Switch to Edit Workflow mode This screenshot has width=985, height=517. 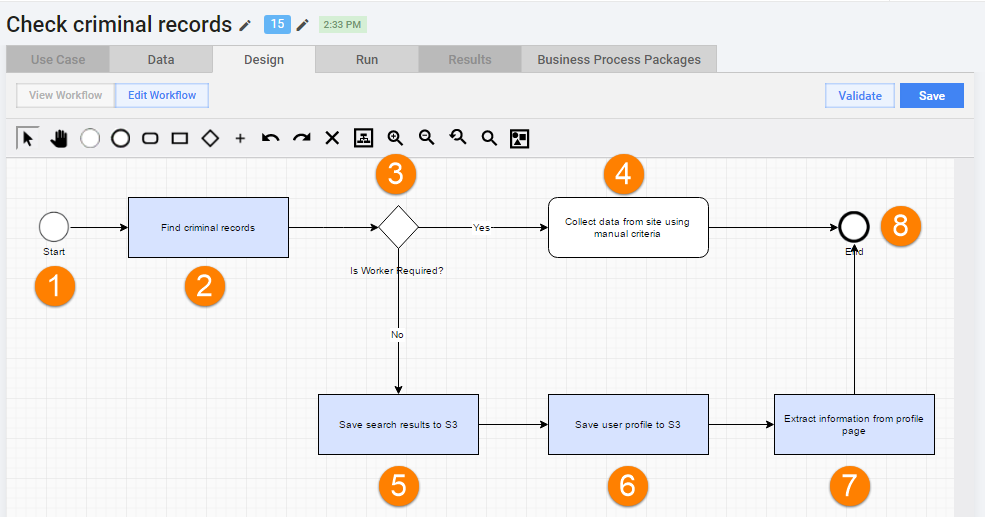162,95
